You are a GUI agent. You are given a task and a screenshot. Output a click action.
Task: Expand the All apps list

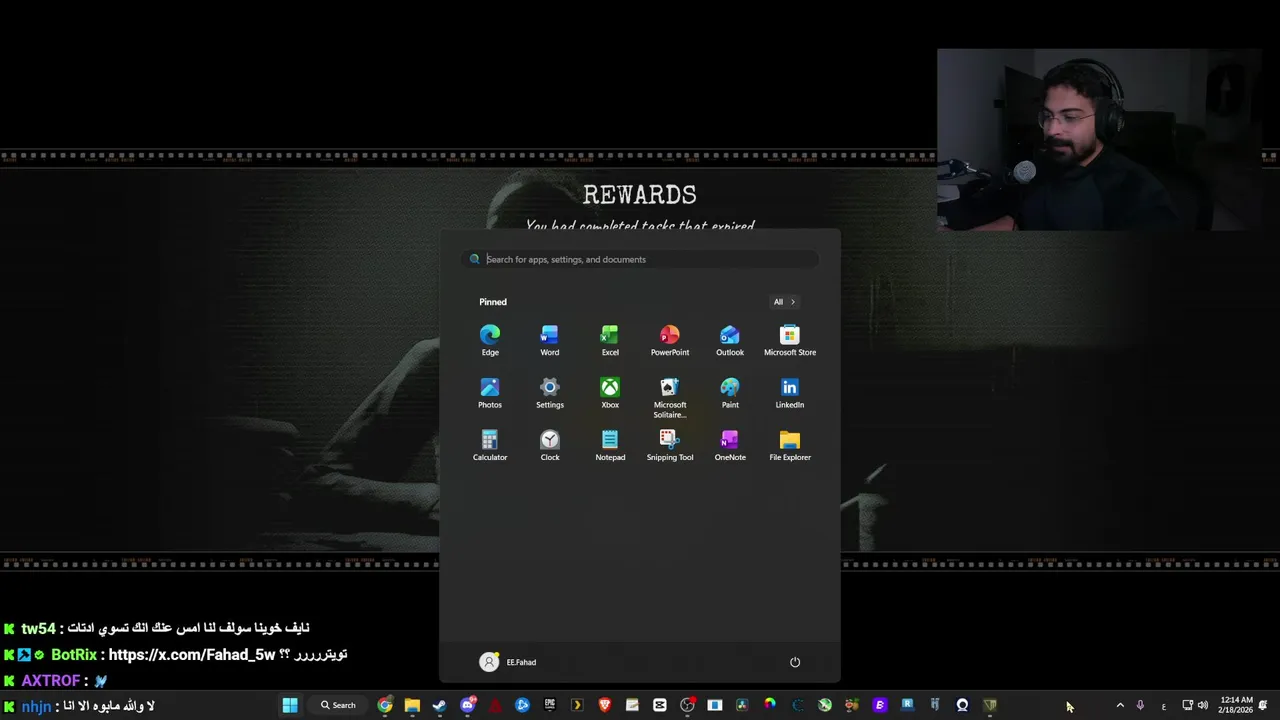coord(784,302)
